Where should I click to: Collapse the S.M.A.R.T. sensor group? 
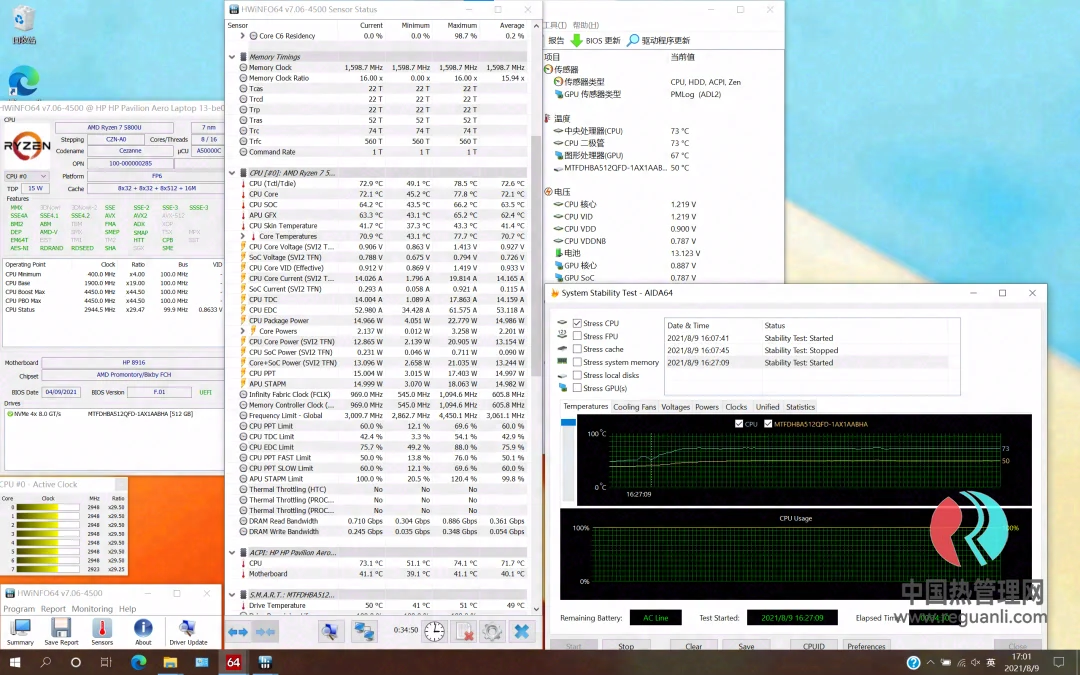pyautogui.click(x=232, y=594)
